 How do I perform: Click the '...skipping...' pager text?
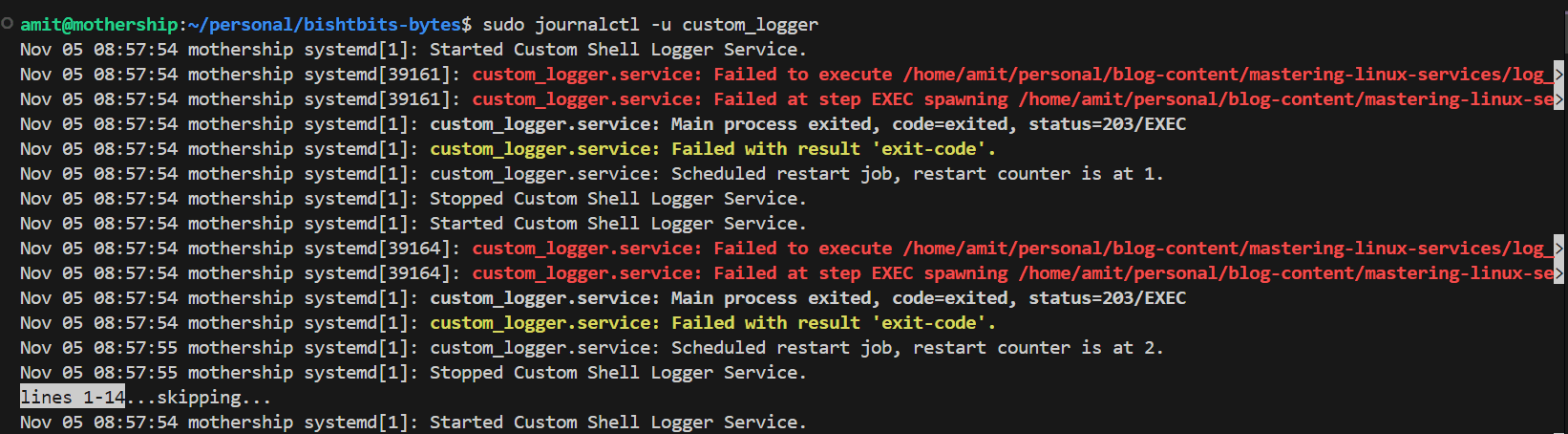tap(199, 398)
